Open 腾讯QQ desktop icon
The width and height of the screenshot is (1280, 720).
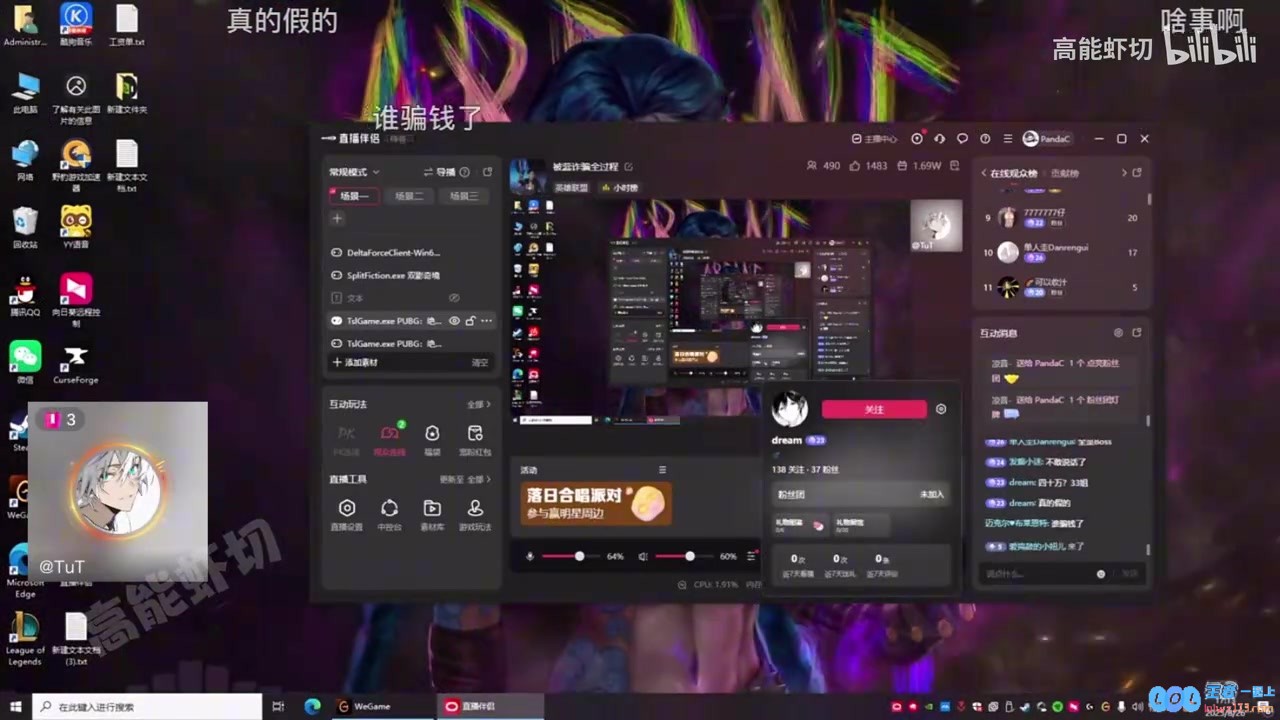(24, 297)
